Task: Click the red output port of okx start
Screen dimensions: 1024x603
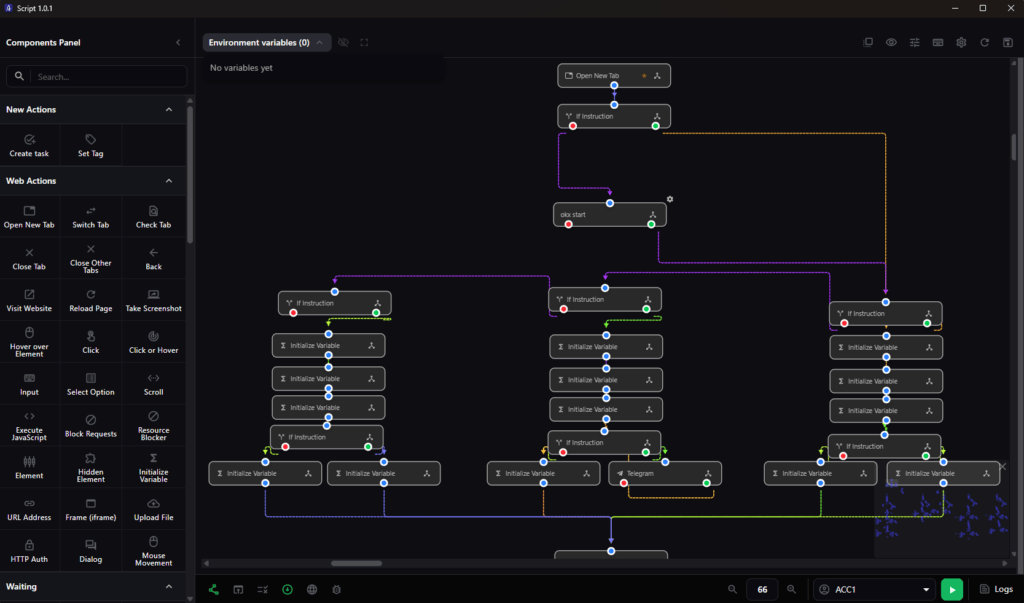Action: tap(569, 225)
